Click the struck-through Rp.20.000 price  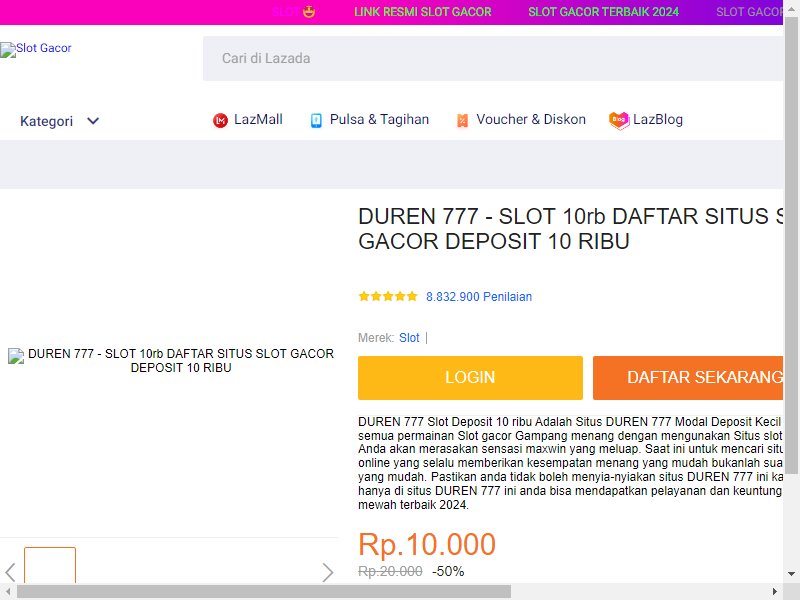click(x=390, y=571)
